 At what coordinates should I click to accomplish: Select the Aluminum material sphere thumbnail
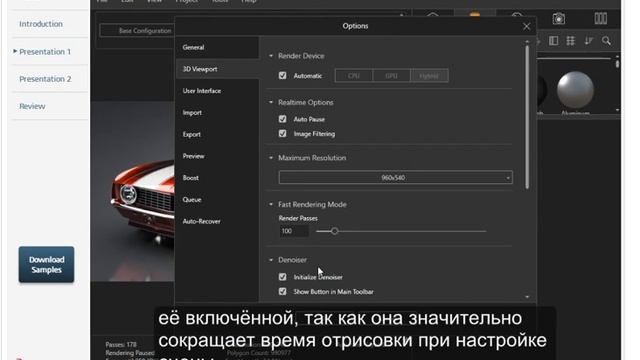click(575, 91)
